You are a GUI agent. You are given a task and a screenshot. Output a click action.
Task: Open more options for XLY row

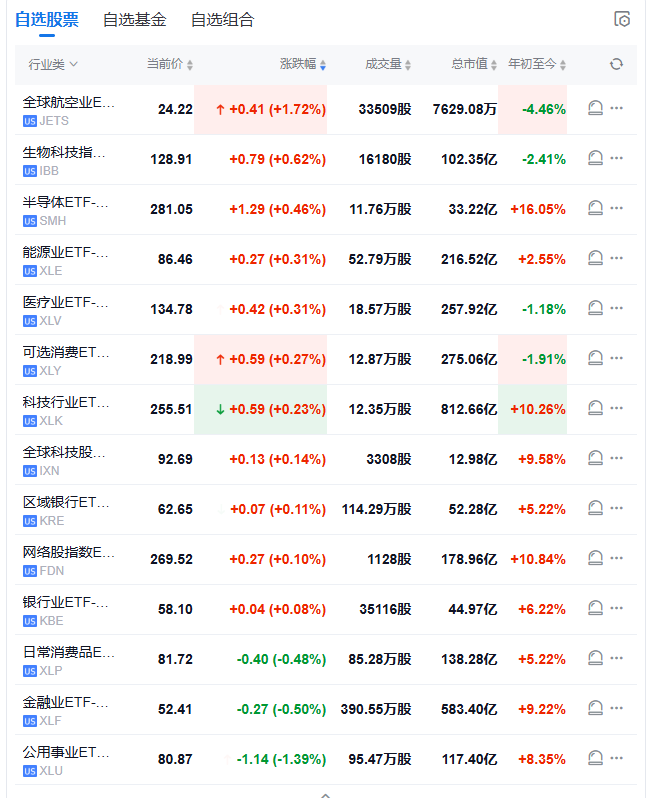tap(616, 358)
